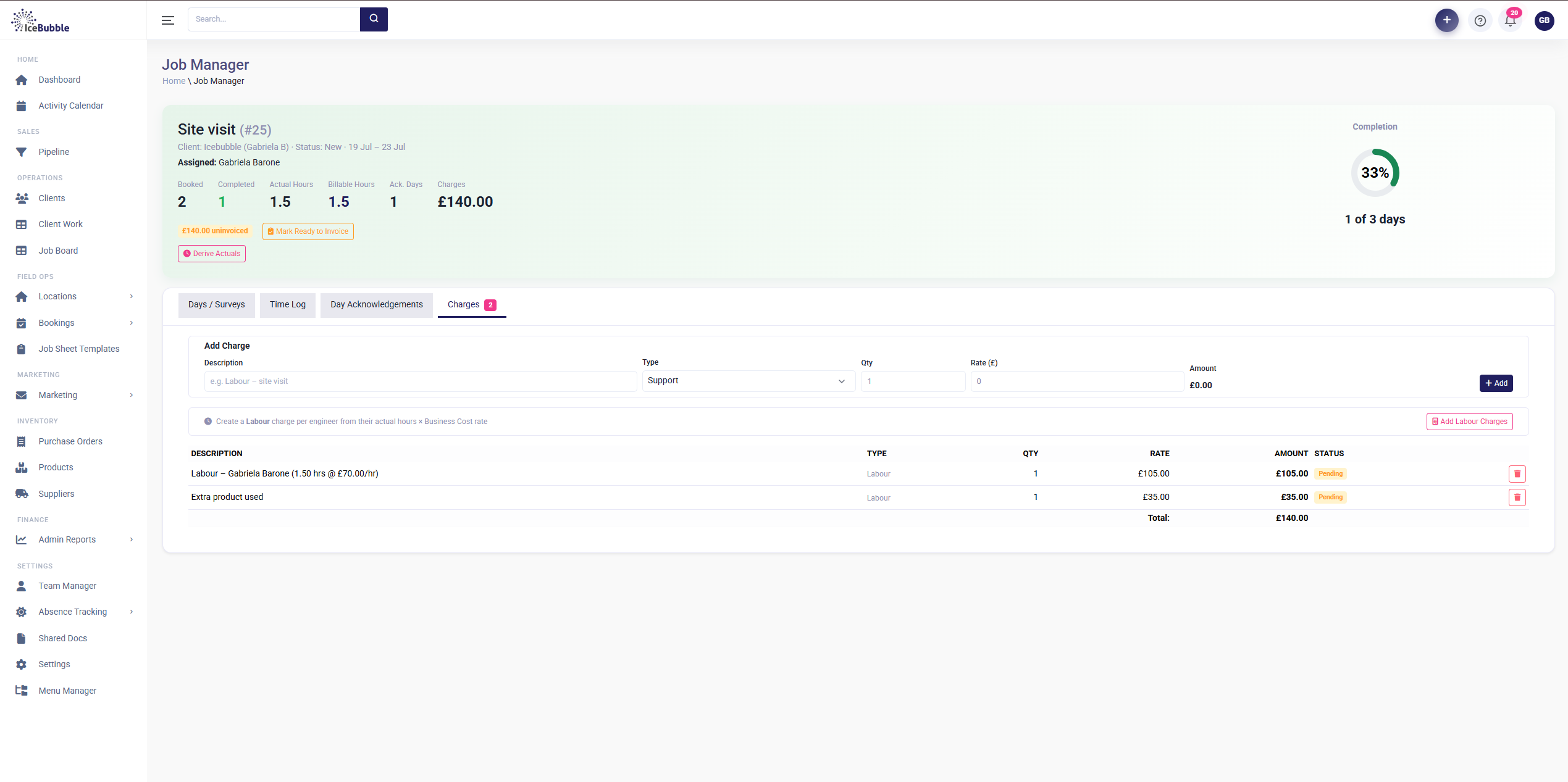Open the notifications bell icon

tap(1511, 20)
